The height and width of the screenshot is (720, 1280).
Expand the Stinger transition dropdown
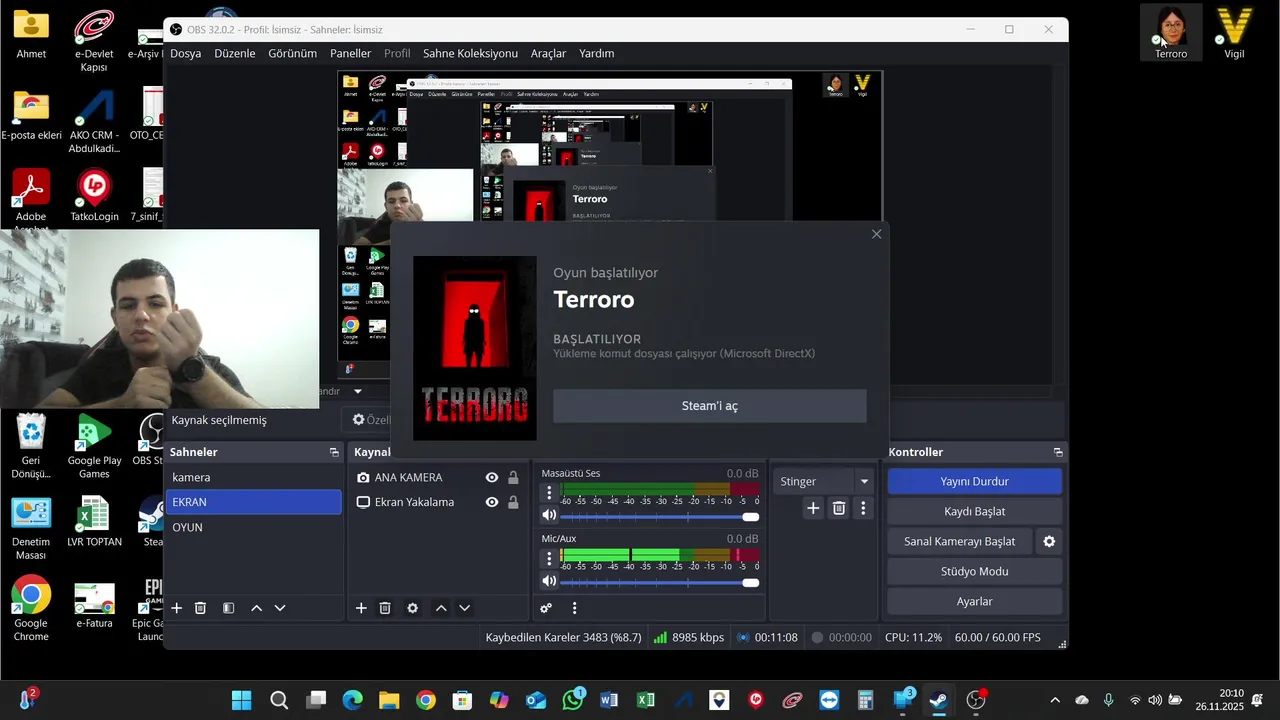[x=865, y=481]
